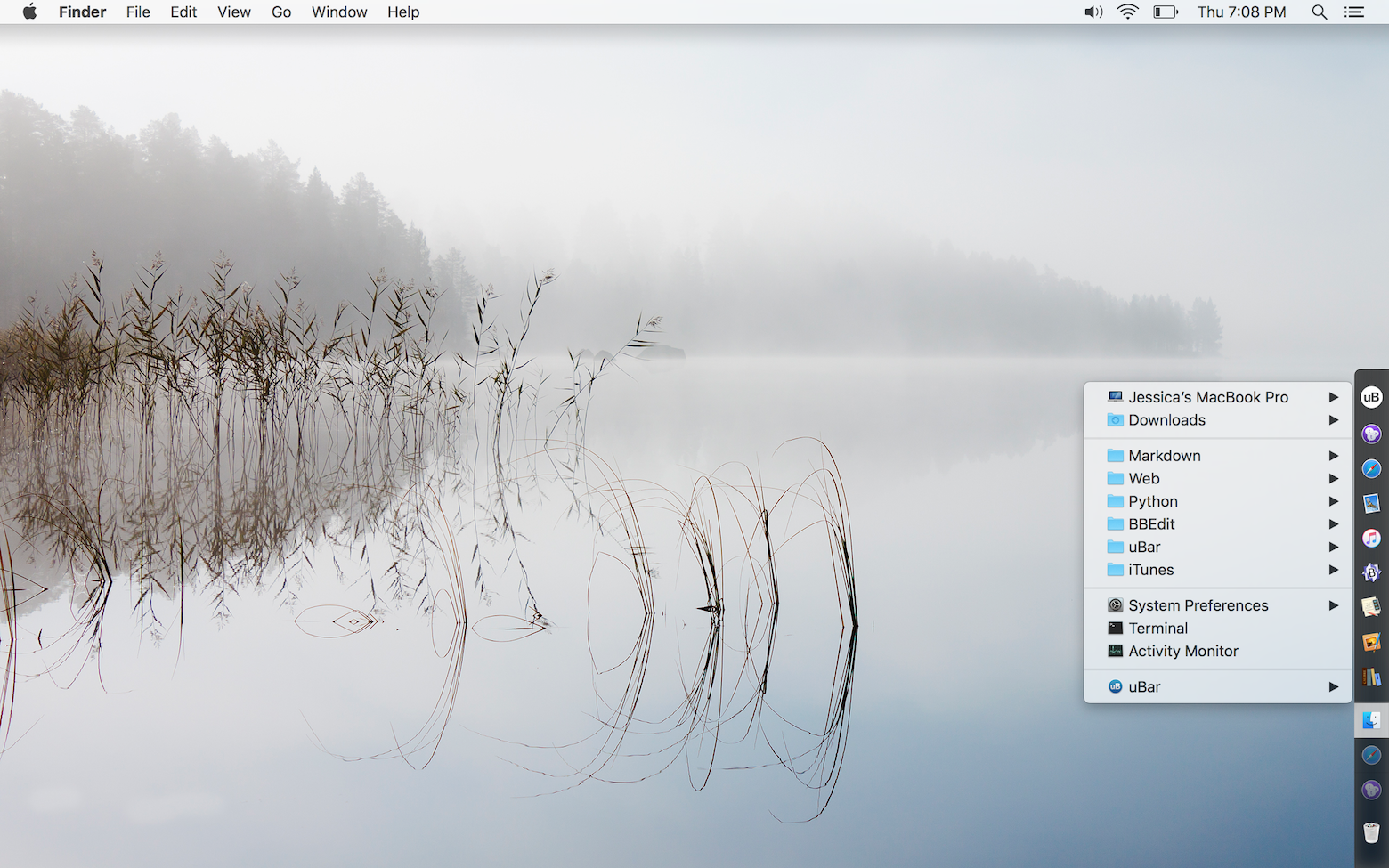This screenshot has width=1389, height=868.
Task: Expand the Python folder submenu
Action: pyautogui.click(x=1218, y=501)
